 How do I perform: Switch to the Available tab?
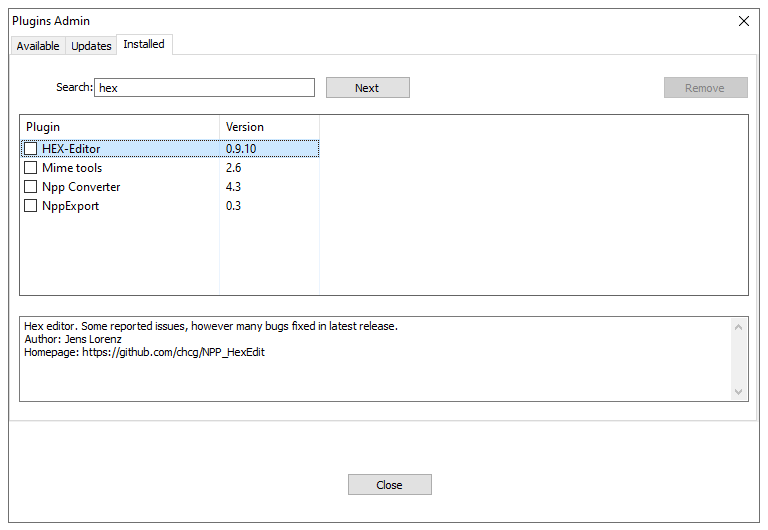[38, 46]
